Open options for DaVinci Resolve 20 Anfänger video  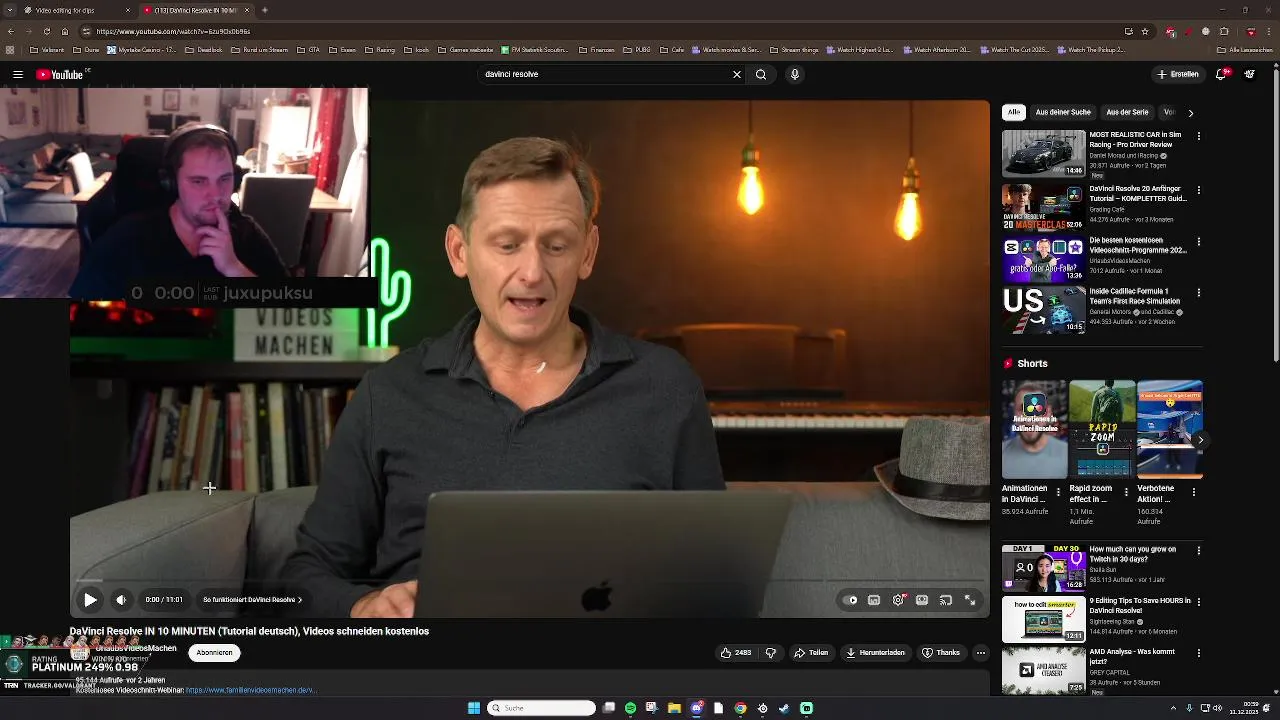click(x=1199, y=190)
